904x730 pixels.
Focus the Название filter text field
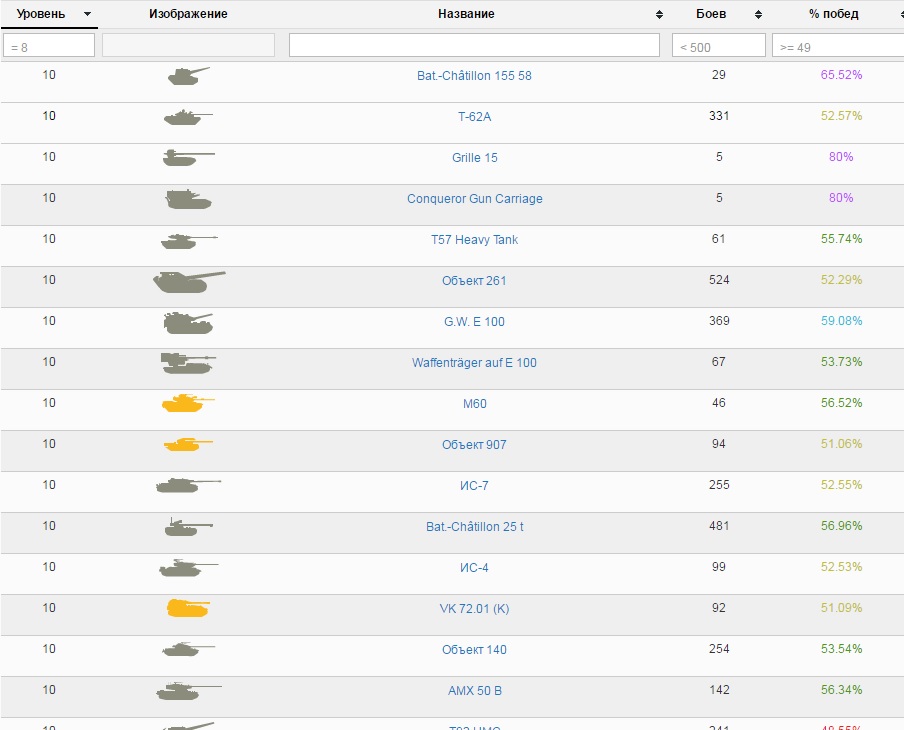coord(474,46)
